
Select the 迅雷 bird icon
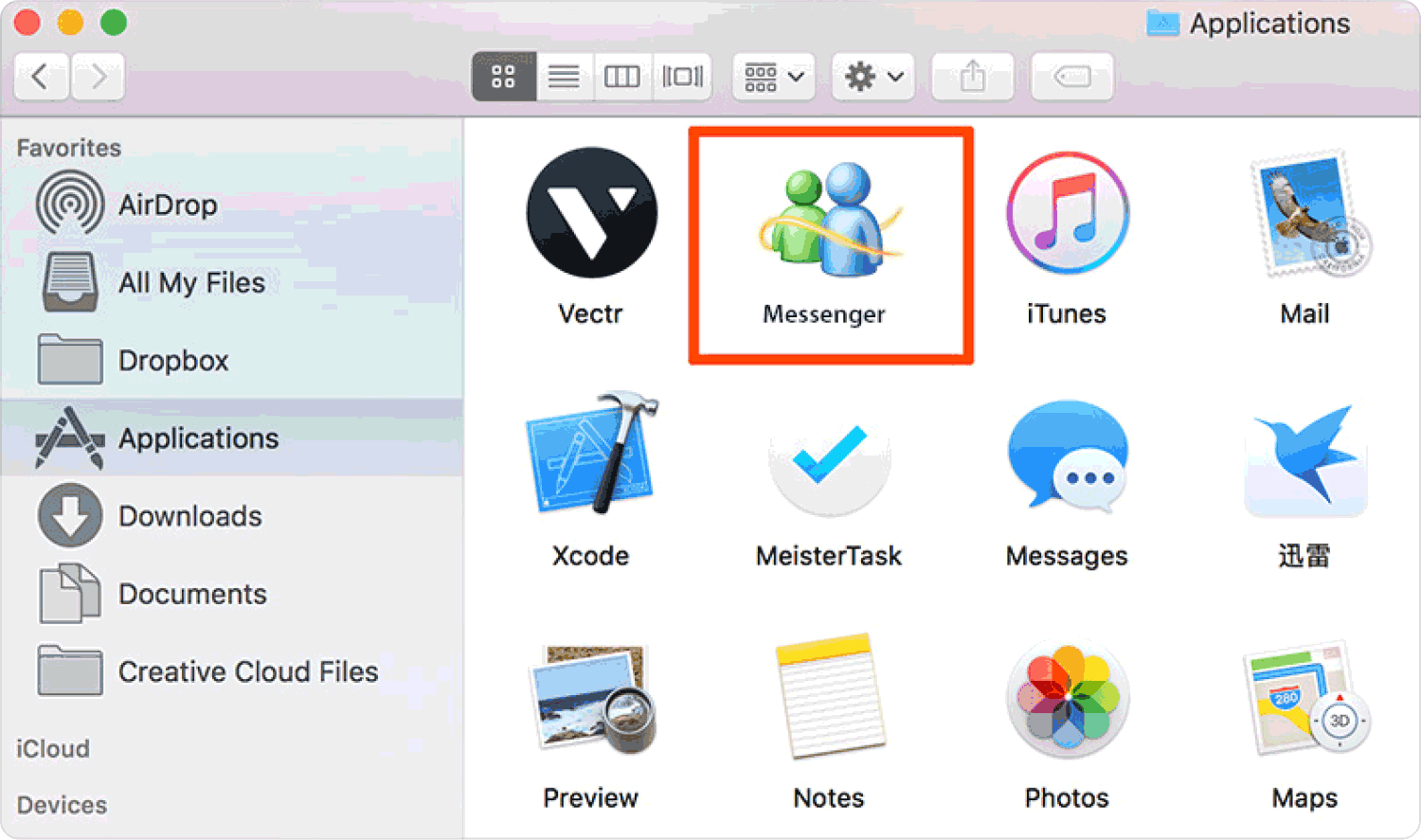(1305, 459)
